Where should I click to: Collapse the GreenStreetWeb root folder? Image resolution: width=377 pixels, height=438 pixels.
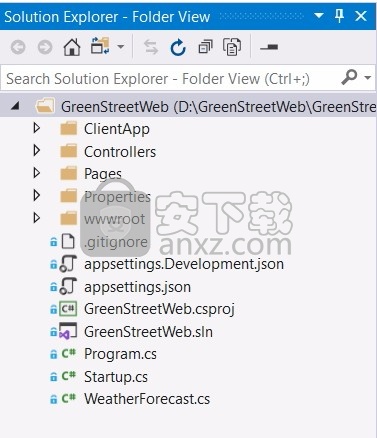[15, 106]
